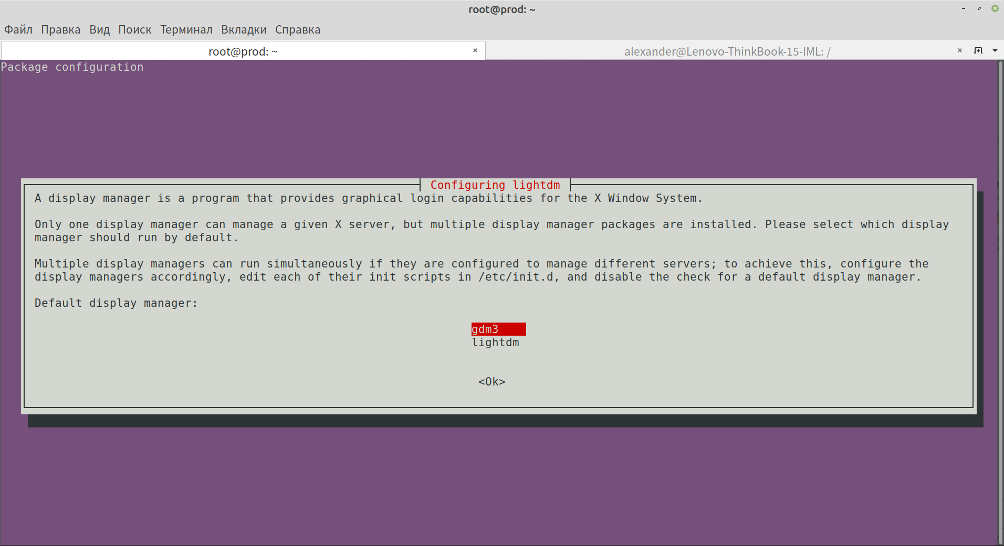Viewport: 1004px width, 547px height.
Task: Maximize the terminal window
Action: pos(979,9)
